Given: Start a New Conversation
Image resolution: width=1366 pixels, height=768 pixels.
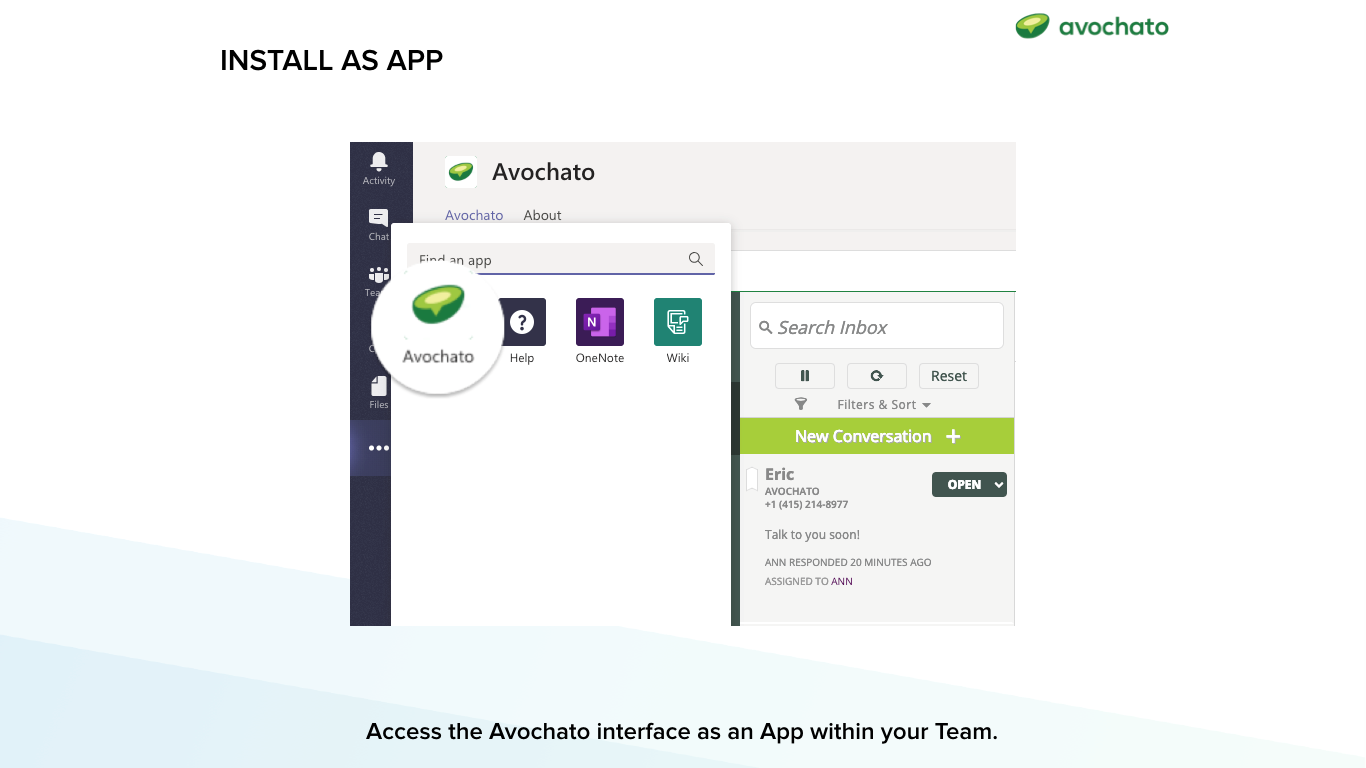Looking at the screenshot, I should click(x=877, y=436).
